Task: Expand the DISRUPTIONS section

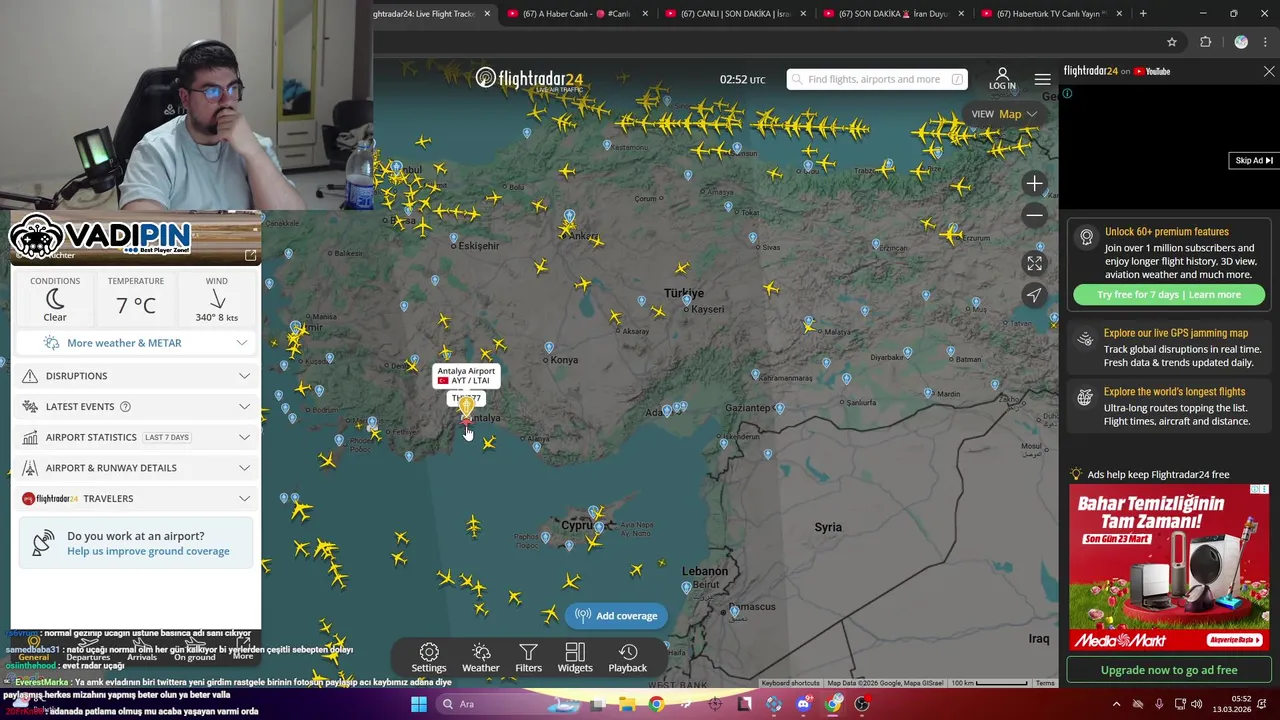Action: point(136,376)
